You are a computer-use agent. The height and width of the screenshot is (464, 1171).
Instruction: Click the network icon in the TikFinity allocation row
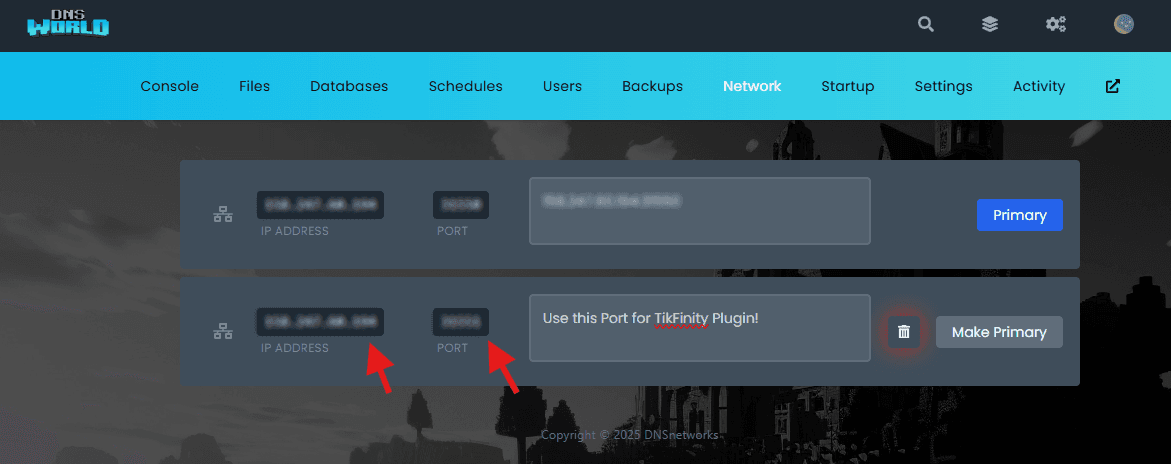(x=223, y=332)
